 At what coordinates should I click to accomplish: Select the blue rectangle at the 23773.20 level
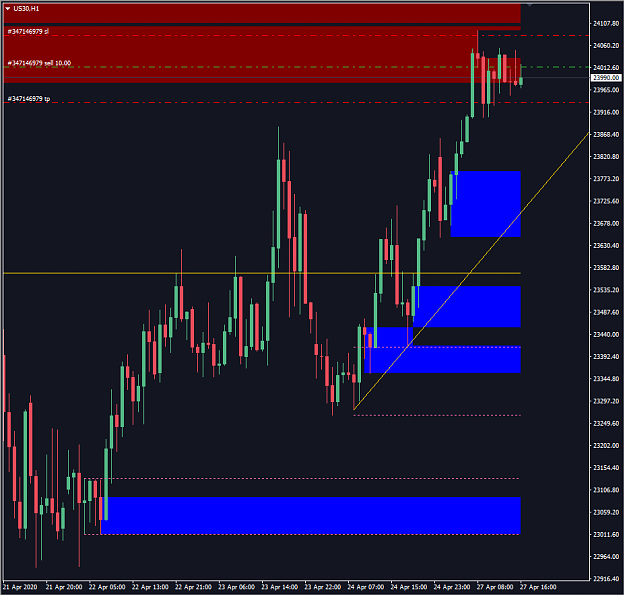pos(485,204)
